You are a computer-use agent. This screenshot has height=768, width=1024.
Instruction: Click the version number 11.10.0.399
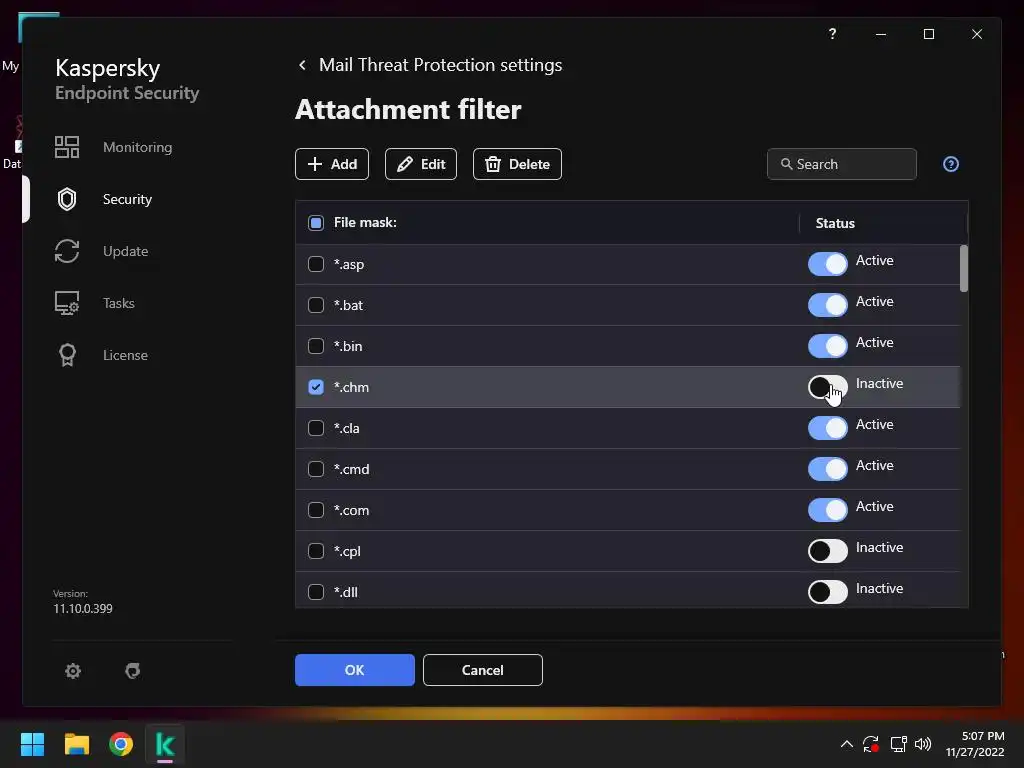click(x=83, y=609)
